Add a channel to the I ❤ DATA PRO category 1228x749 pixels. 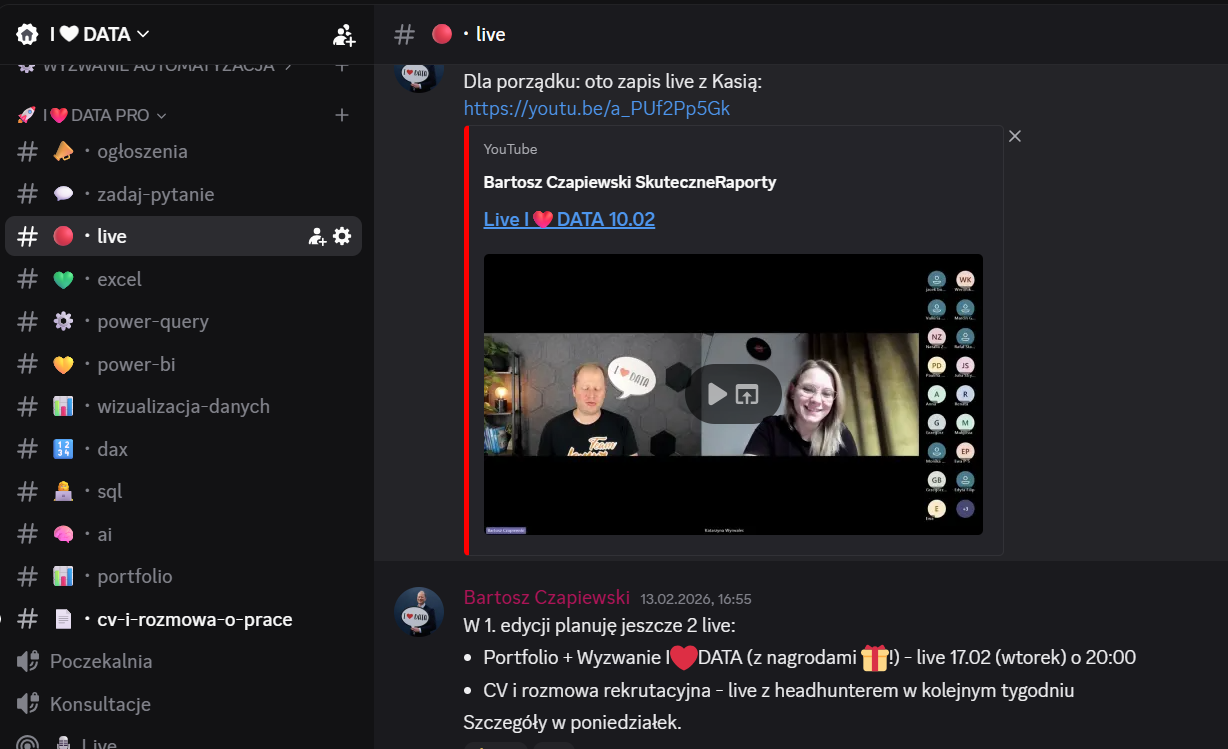pyautogui.click(x=342, y=115)
